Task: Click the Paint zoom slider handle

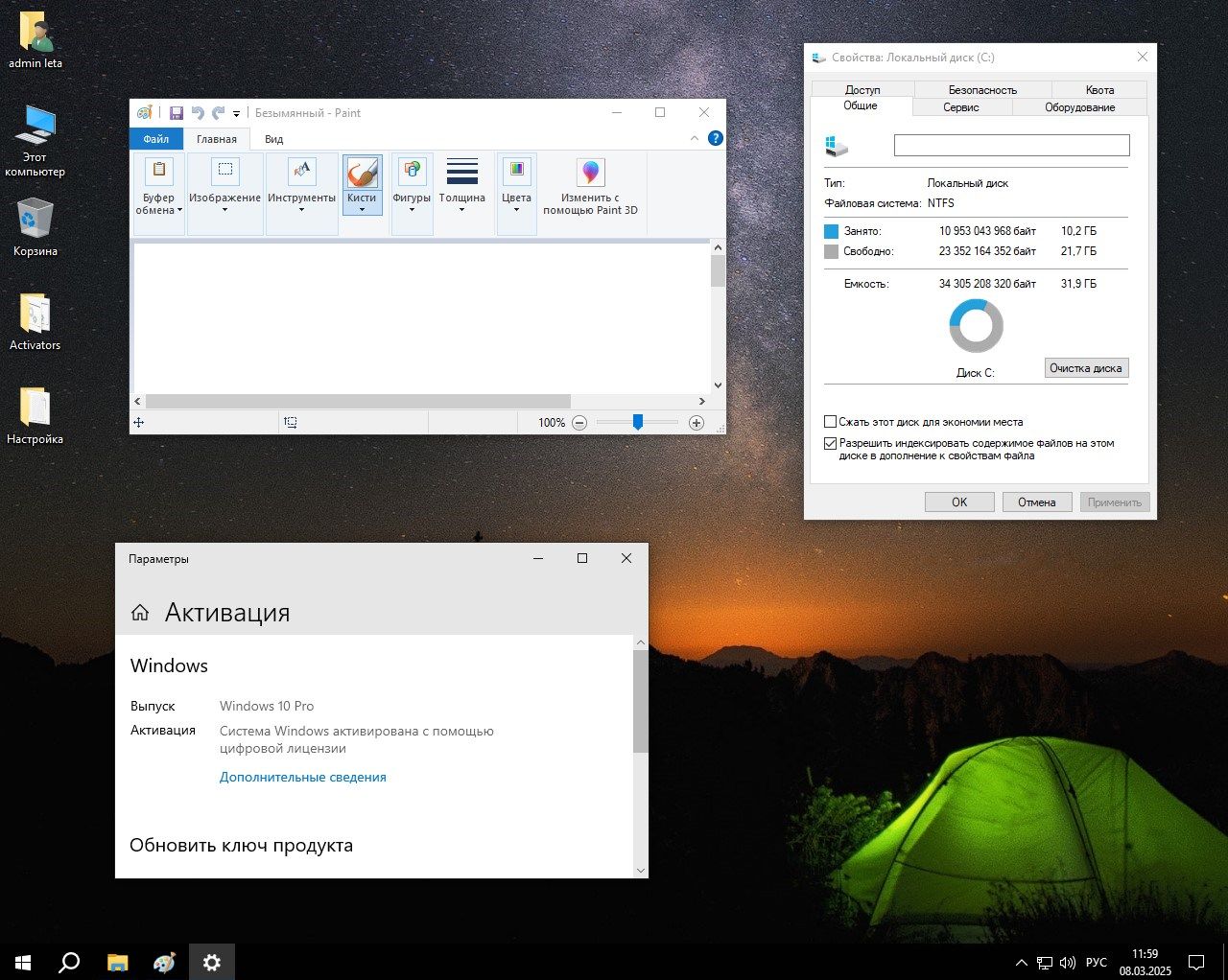Action: (x=637, y=423)
